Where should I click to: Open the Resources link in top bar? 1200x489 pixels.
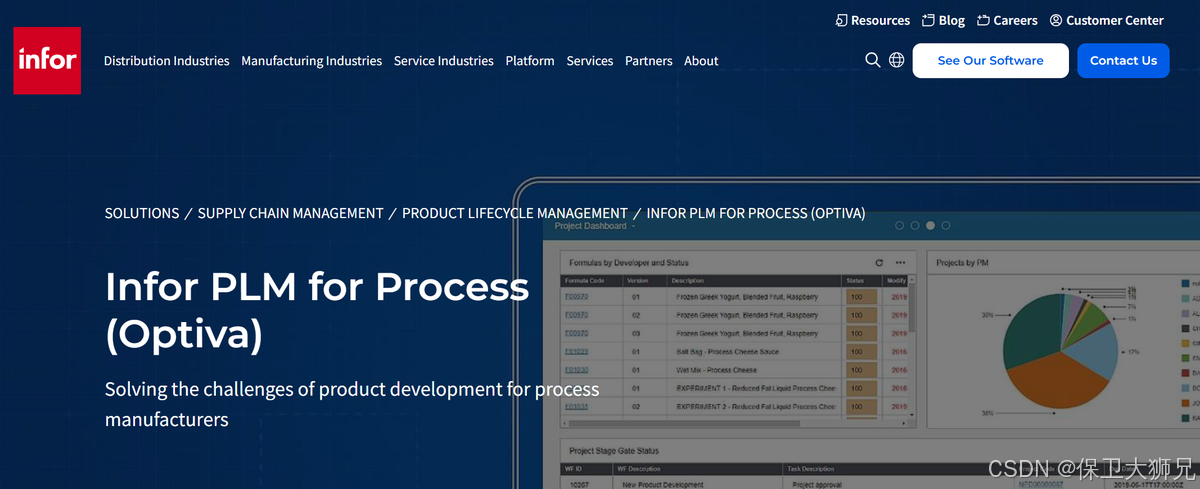[x=872, y=20]
